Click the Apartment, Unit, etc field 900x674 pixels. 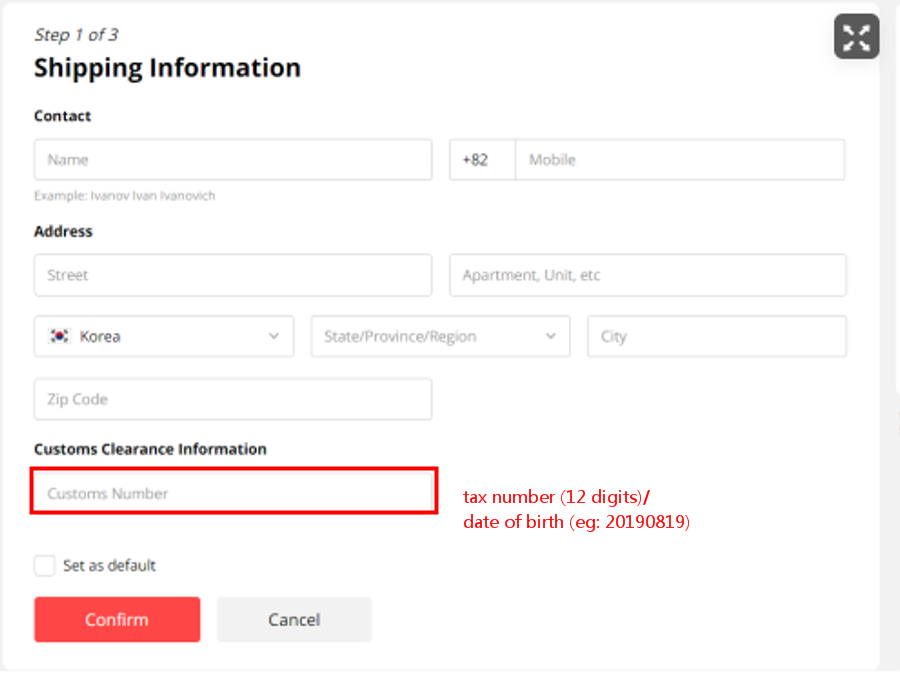coord(647,275)
